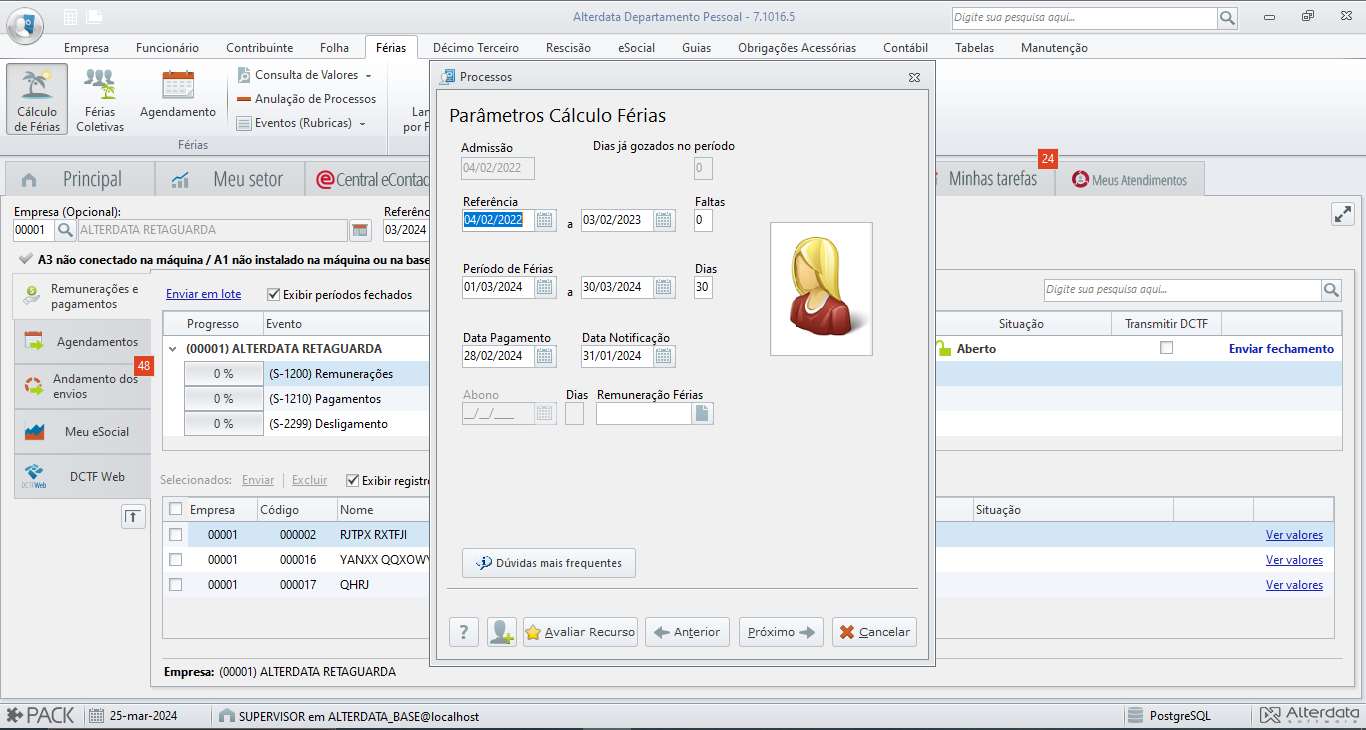Check the row checkbox for code 000016
The width and height of the screenshot is (1366, 730).
(x=176, y=560)
